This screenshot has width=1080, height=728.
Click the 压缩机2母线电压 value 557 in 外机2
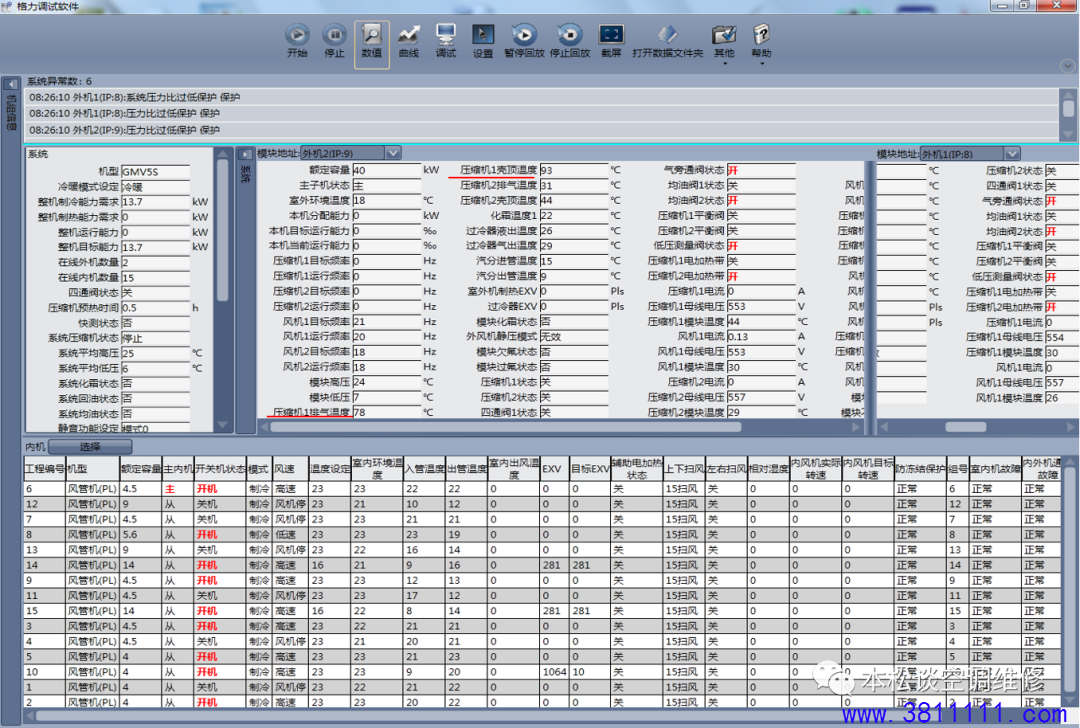760,397
